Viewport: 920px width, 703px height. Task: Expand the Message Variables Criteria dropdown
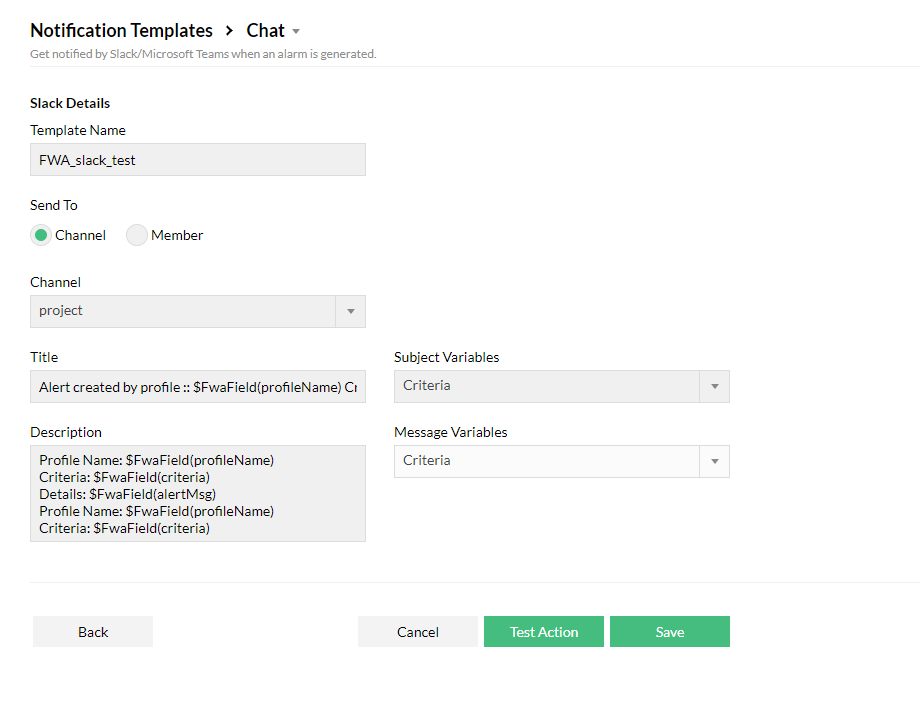(x=548, y=461)
